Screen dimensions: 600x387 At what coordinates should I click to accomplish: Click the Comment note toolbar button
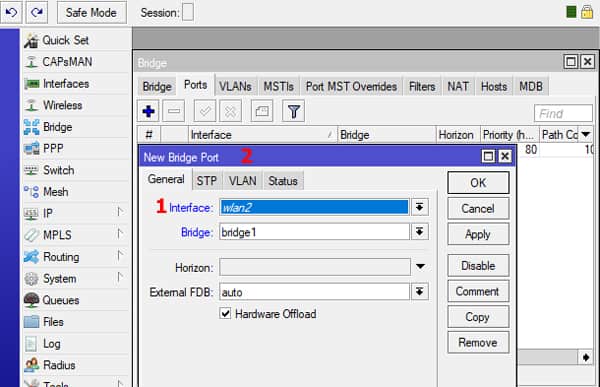[x=262, y=111]
